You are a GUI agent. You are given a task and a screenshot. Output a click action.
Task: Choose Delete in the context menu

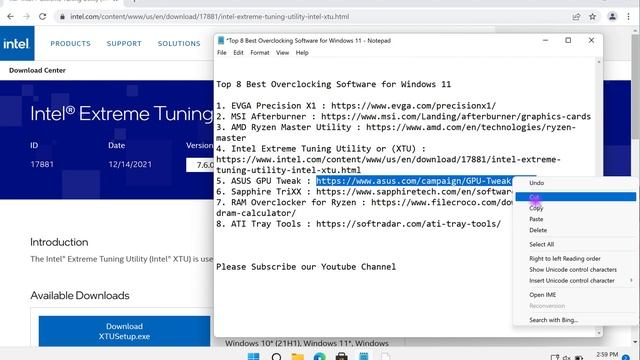(x=576, y=230)
